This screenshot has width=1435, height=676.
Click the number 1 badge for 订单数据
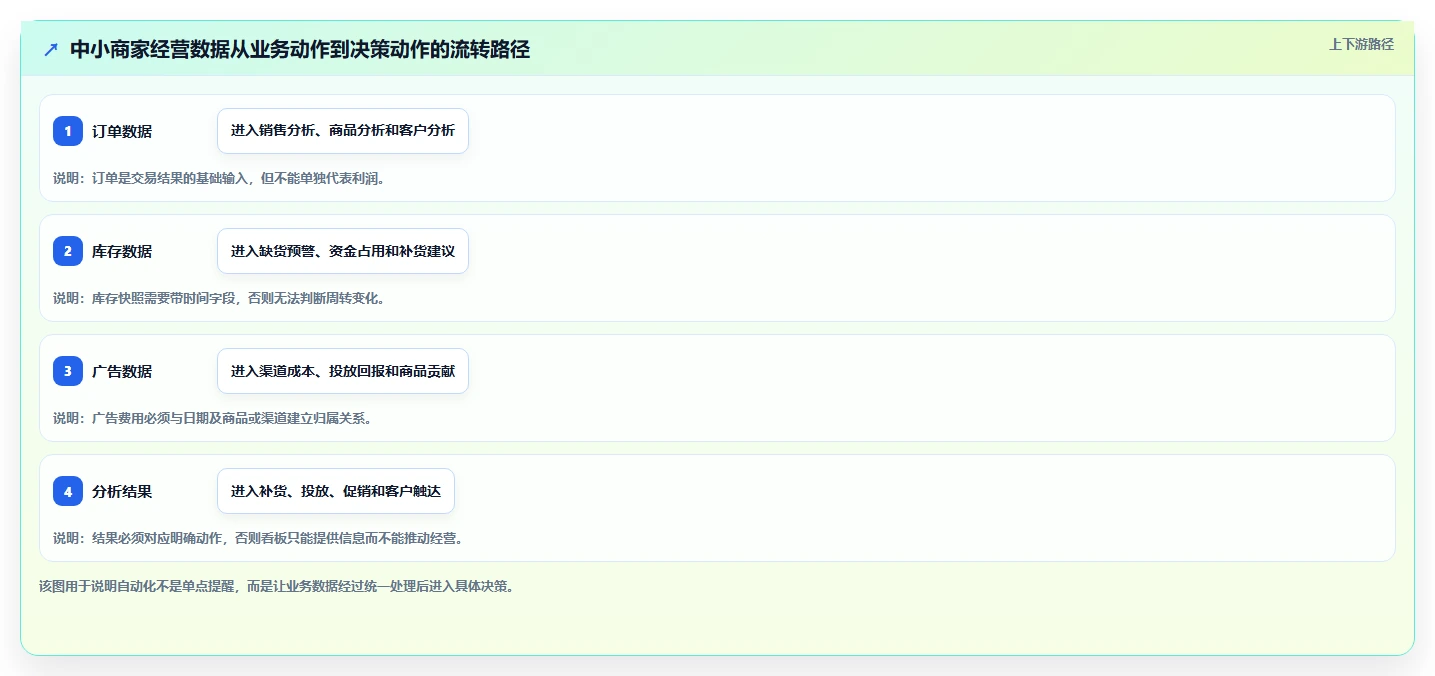click(68, 131)
